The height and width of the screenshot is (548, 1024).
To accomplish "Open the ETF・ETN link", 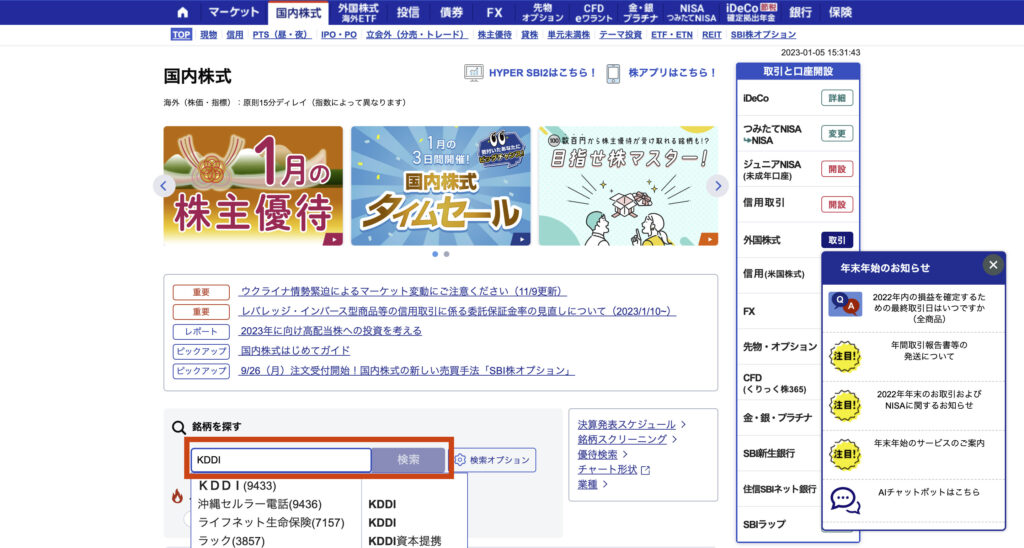I will [x=672, y=35].
